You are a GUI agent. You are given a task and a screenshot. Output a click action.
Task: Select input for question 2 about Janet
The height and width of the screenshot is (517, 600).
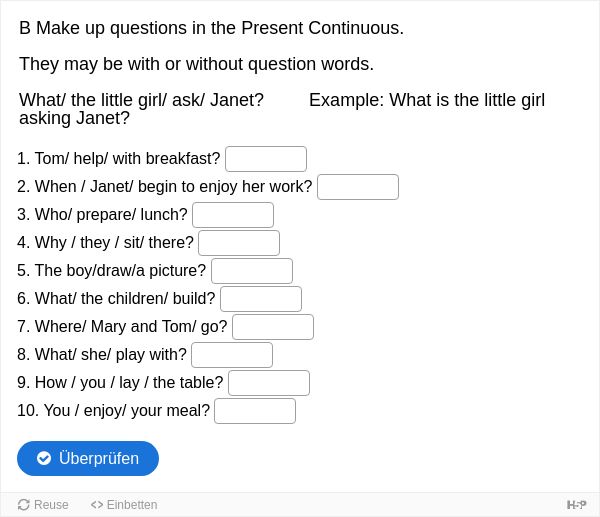[x=358, y=187]
